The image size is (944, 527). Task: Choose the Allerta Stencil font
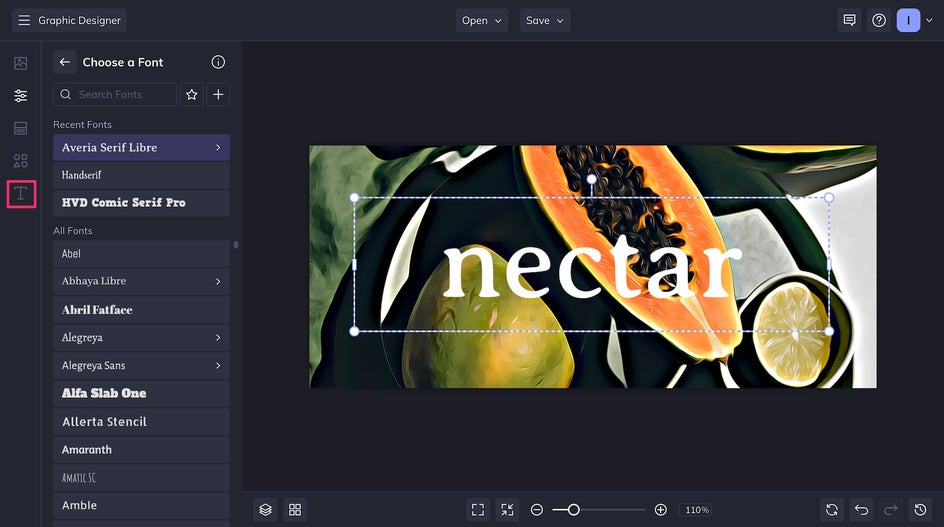click(141, 422)
